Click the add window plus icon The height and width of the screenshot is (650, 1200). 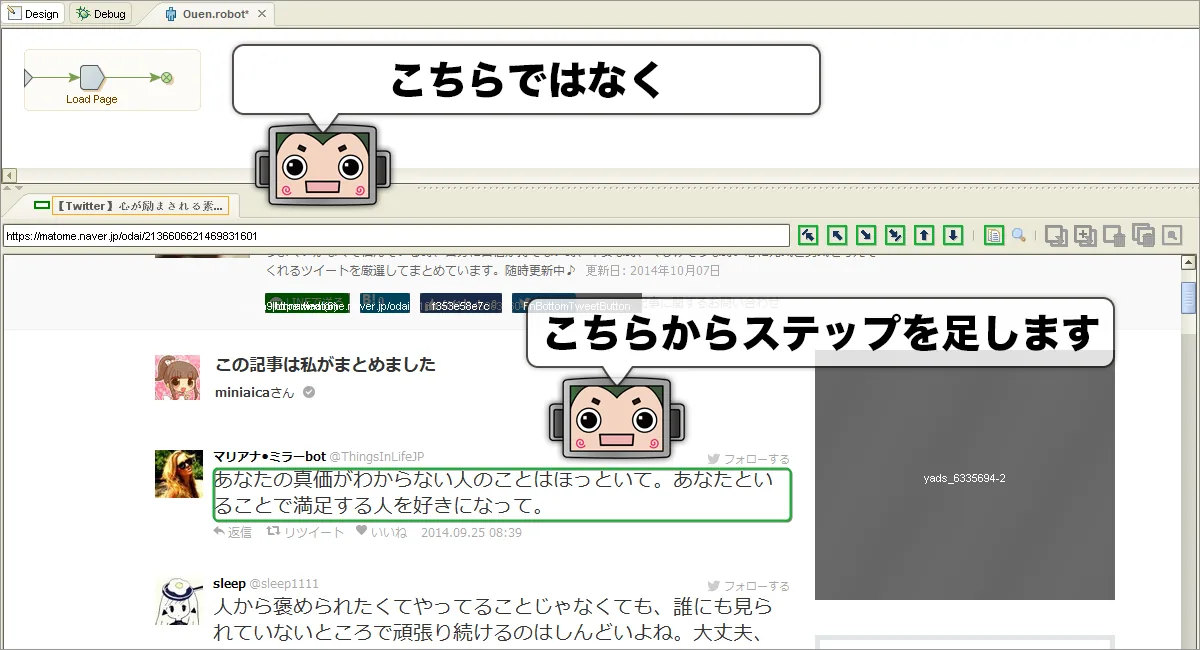[1086, 236]
